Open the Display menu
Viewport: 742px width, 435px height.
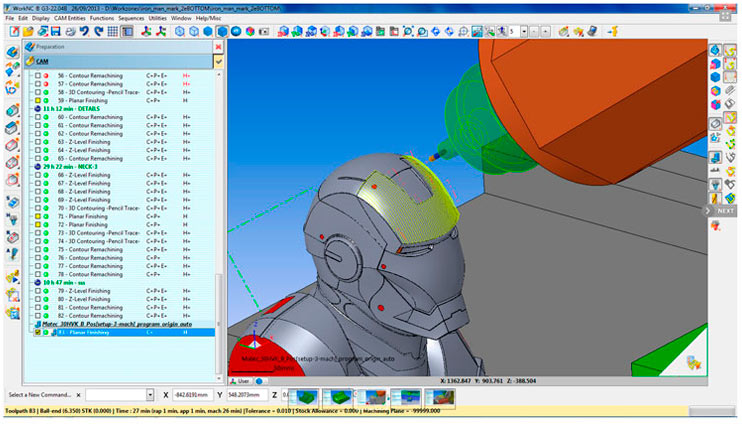tap(41, 18)
